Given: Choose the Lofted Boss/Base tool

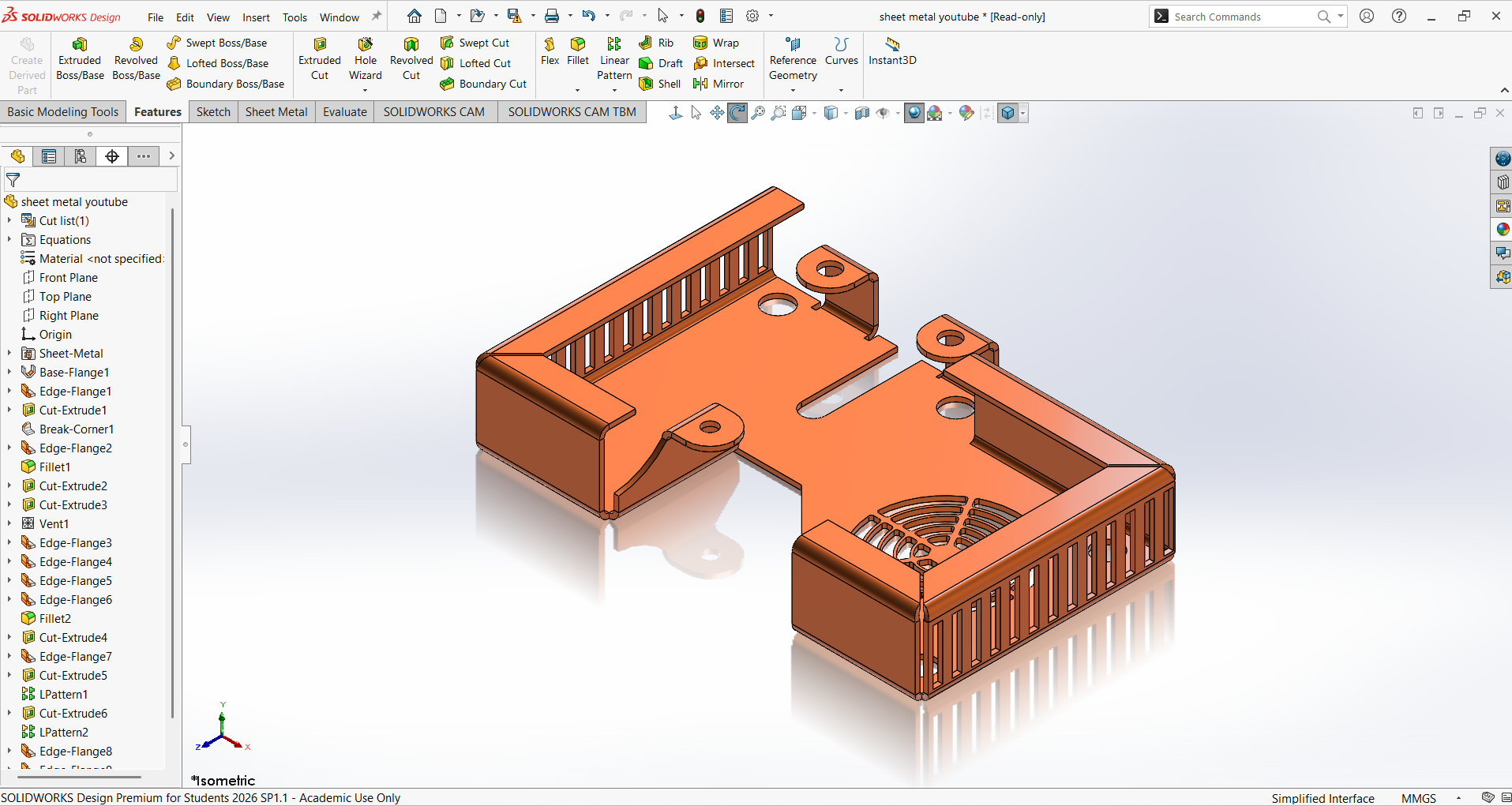Looking at the screenshot, I should coord(218,63).
